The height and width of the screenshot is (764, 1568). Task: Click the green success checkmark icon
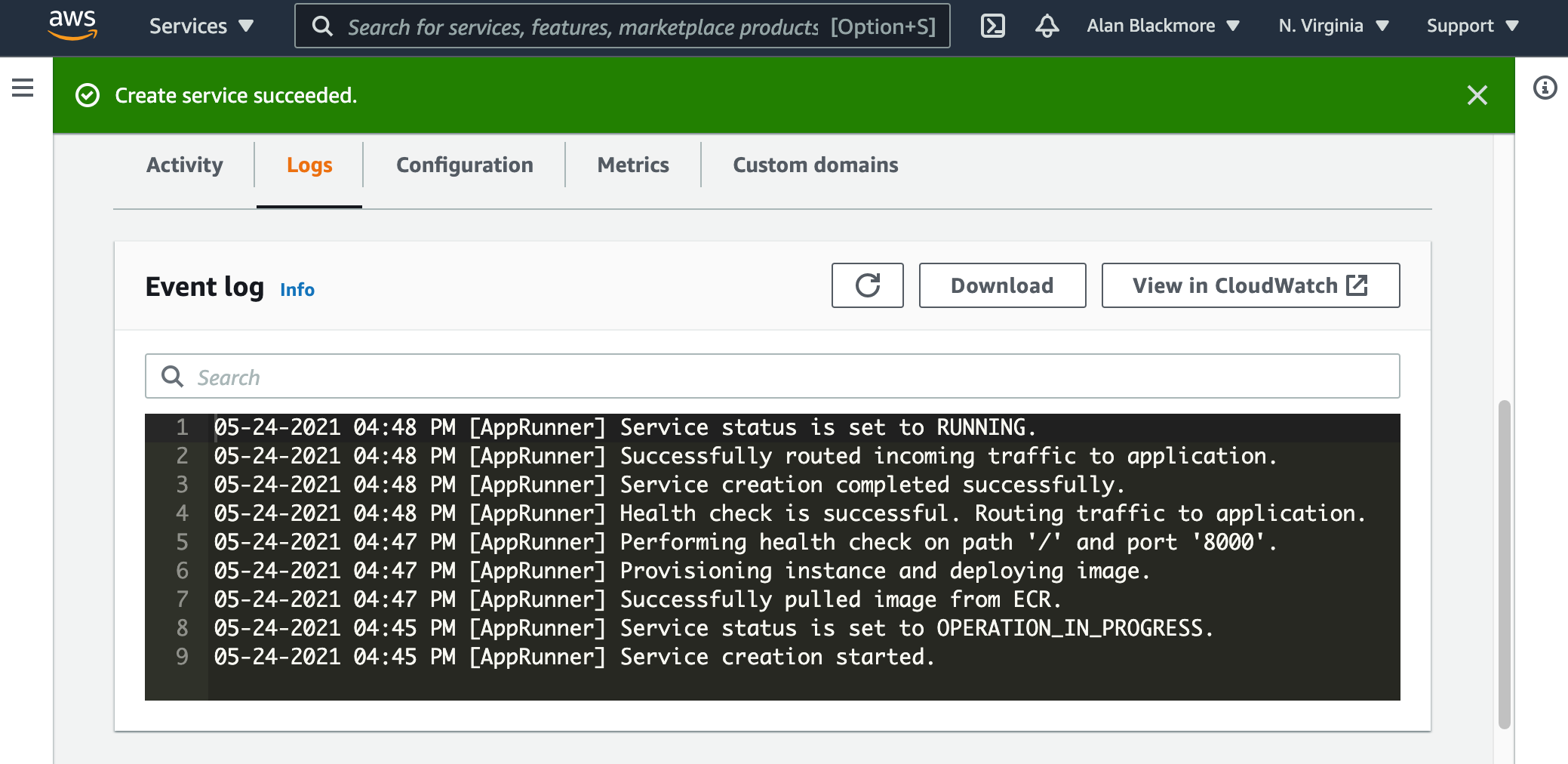(88, 96)
